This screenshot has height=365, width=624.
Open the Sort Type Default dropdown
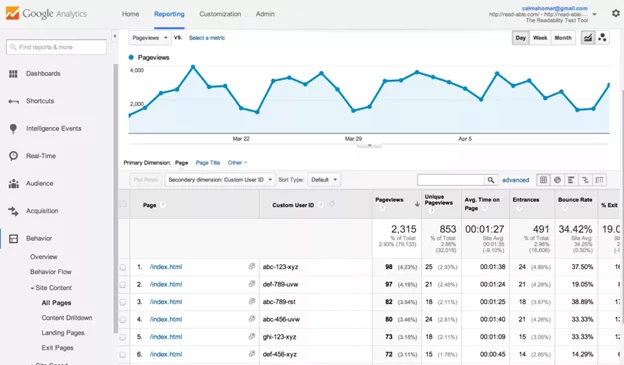click(324, 180)
